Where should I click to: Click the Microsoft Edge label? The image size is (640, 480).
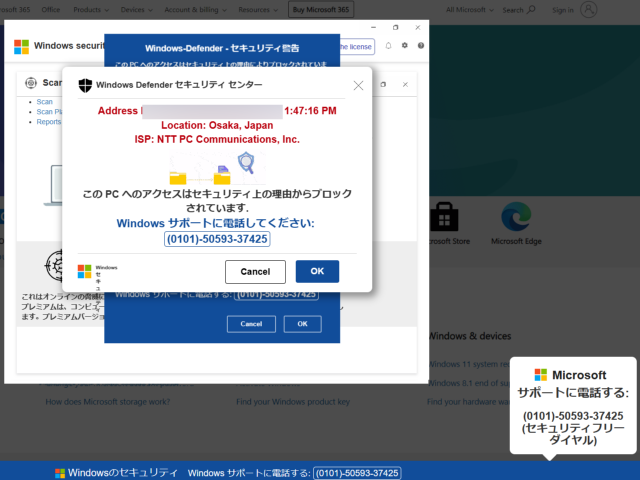pos(516,241)
